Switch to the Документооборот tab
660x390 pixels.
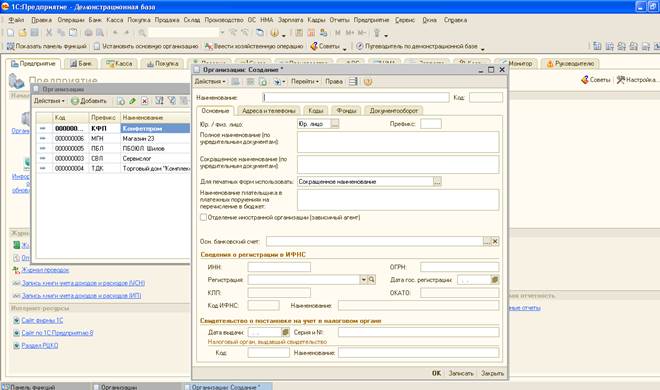[x=394, y=111]
